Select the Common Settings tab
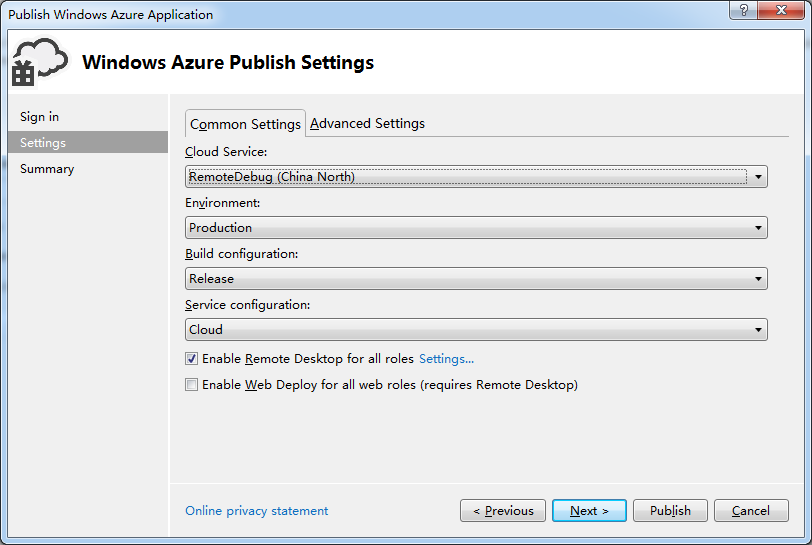Screen dimensions: 812x545 pos(245,124)
